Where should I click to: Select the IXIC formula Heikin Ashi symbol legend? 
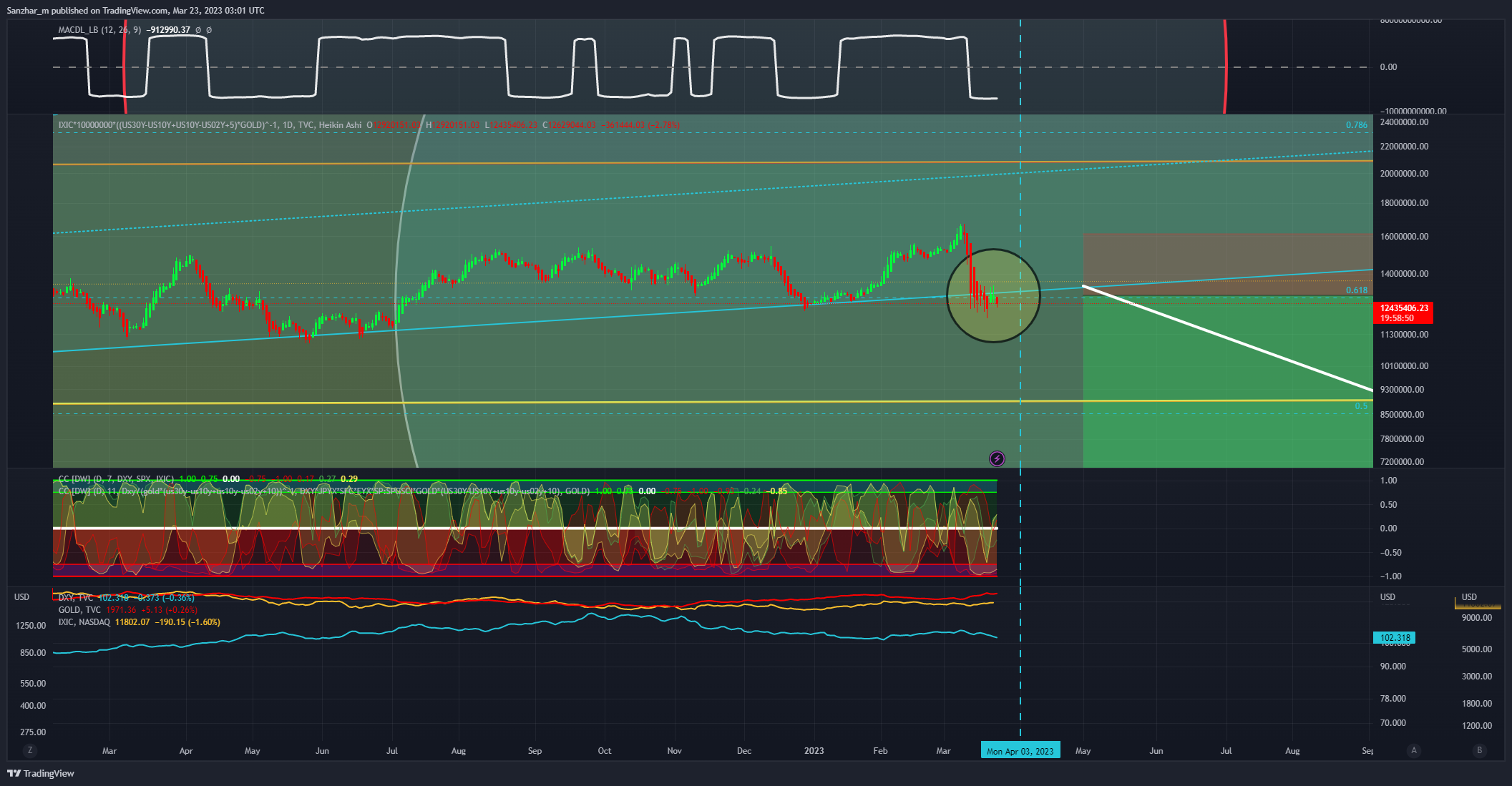[210, 125]
